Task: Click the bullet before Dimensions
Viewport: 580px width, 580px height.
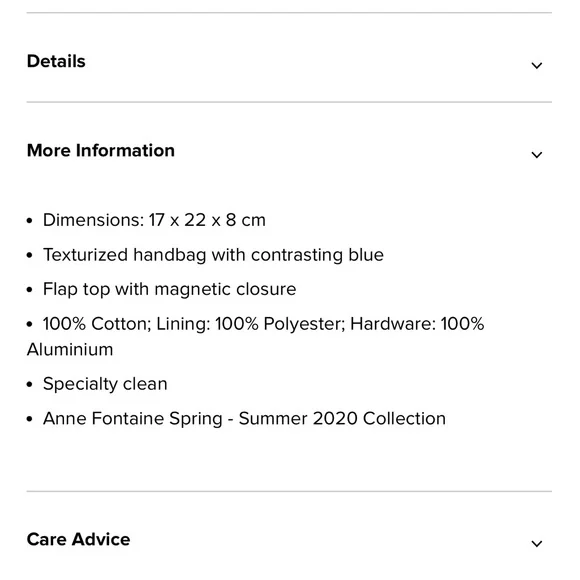Action: point(30,221)
